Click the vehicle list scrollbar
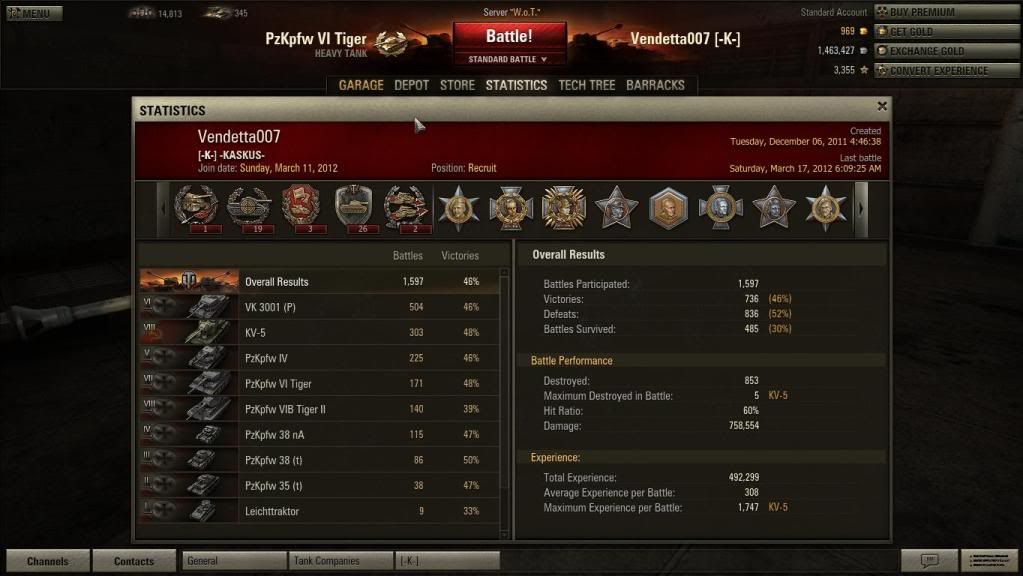 coord(504,403)
